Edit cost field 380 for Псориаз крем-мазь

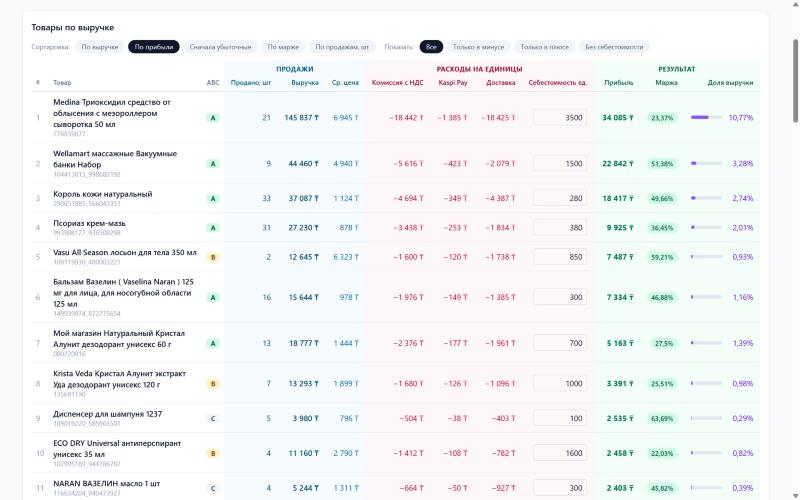pos(560,228)
